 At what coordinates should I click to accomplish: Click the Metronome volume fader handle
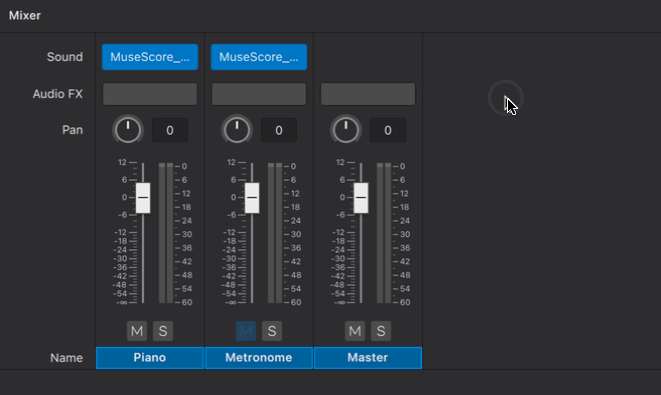pos(252,198)
